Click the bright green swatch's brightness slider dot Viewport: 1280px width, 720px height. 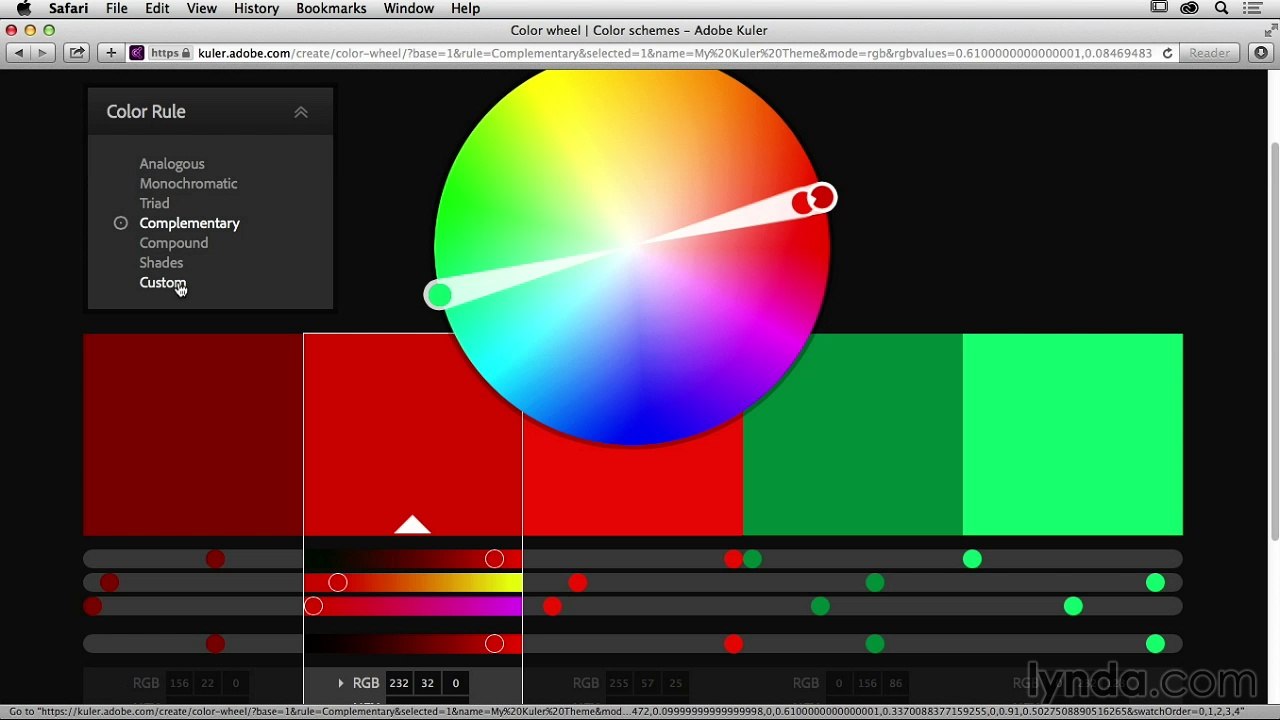coord(1155,644)
